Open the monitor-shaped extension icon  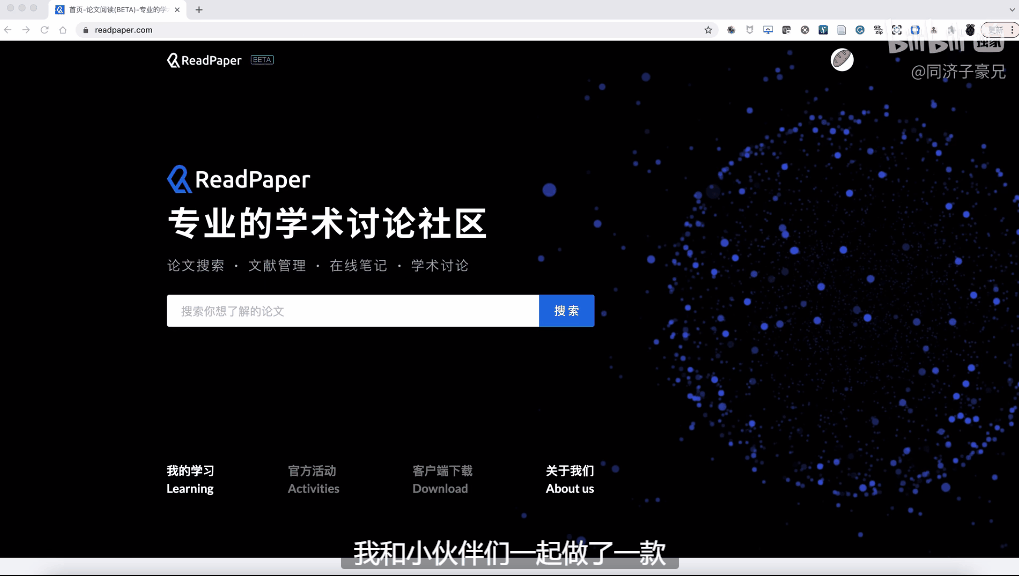click(767, 30)
